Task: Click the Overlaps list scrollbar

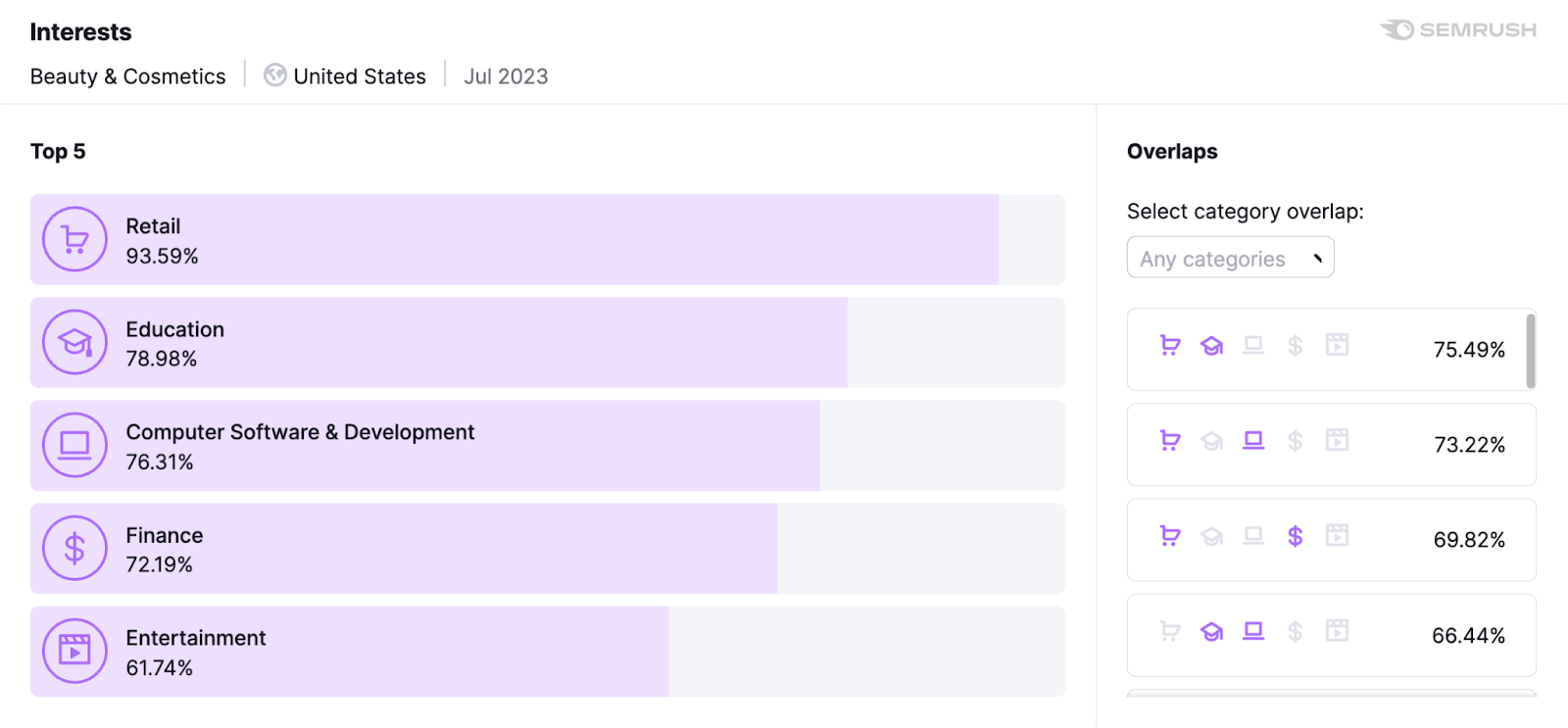Action: pyautogui.click(x=1531, y=348)
